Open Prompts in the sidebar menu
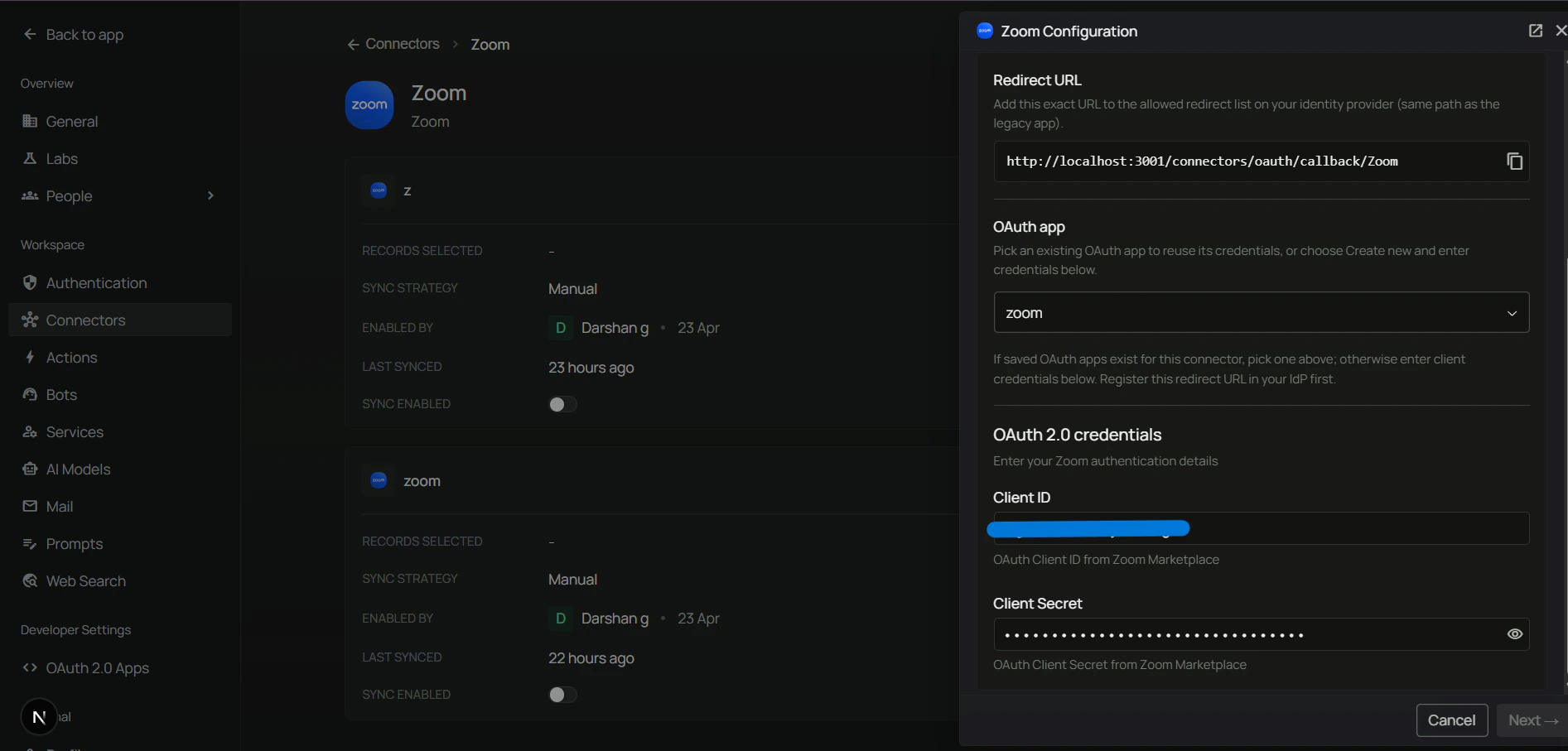 [120, 543]
